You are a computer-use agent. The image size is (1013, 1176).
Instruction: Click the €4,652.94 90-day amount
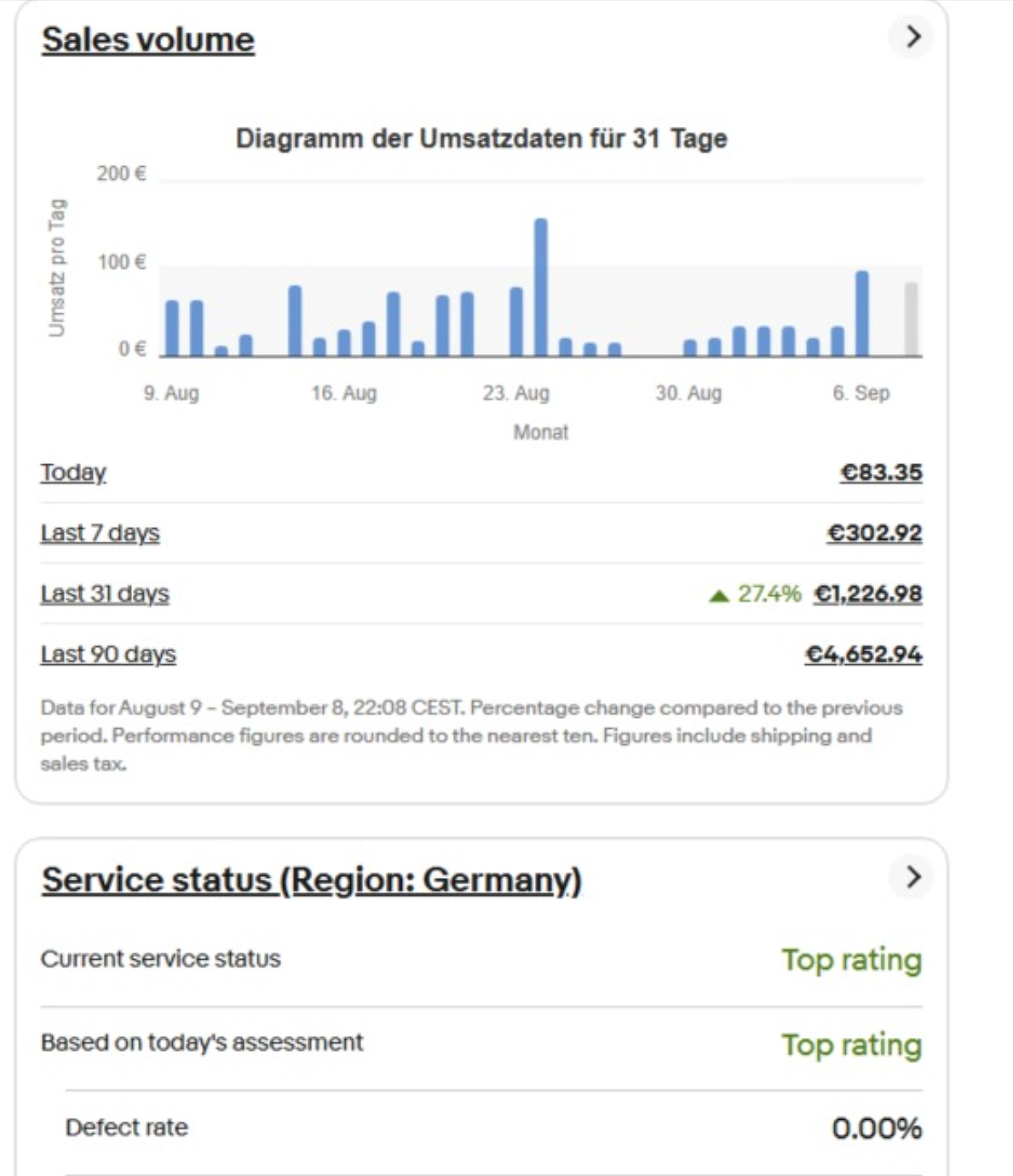pos(863,654)
